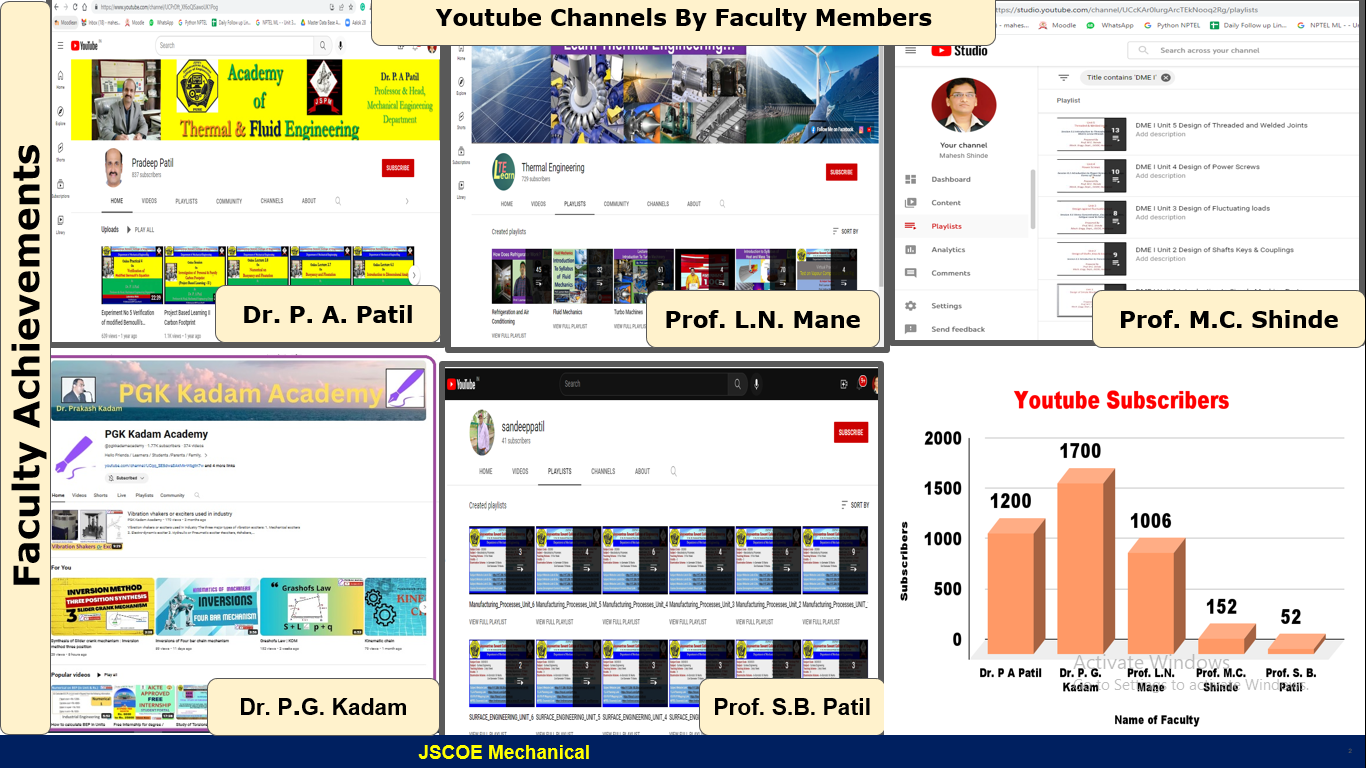
Task: Open hamburger menu in Pradeep Patil YouTube window
Action: [61, 45]
